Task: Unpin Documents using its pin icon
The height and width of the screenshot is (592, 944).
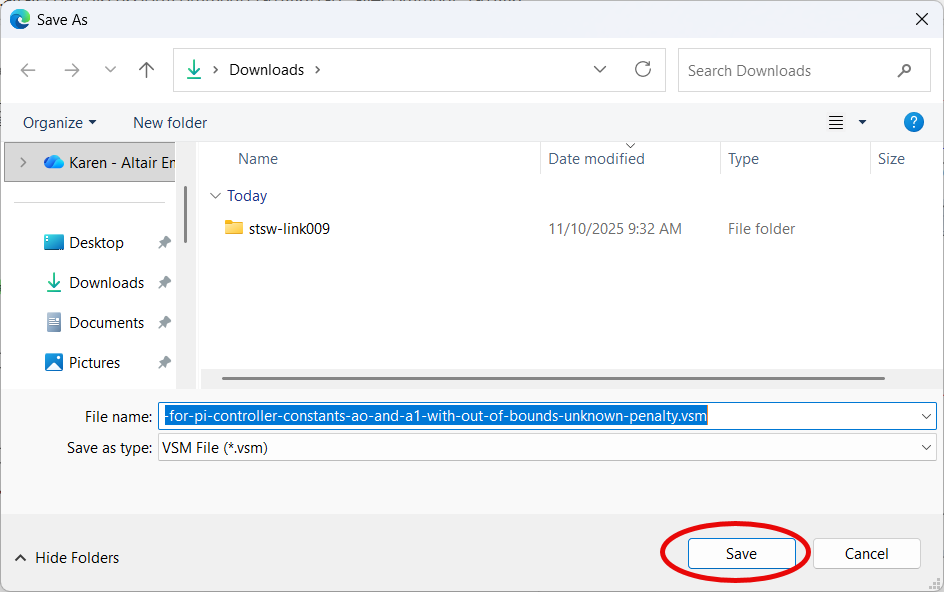Action: 164,323
